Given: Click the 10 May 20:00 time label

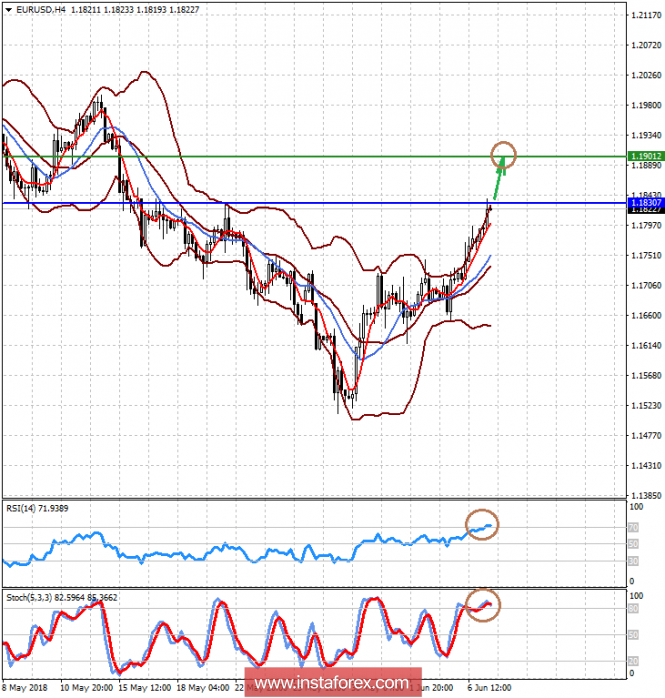Looking at the screenshot, I should (88, 688).
